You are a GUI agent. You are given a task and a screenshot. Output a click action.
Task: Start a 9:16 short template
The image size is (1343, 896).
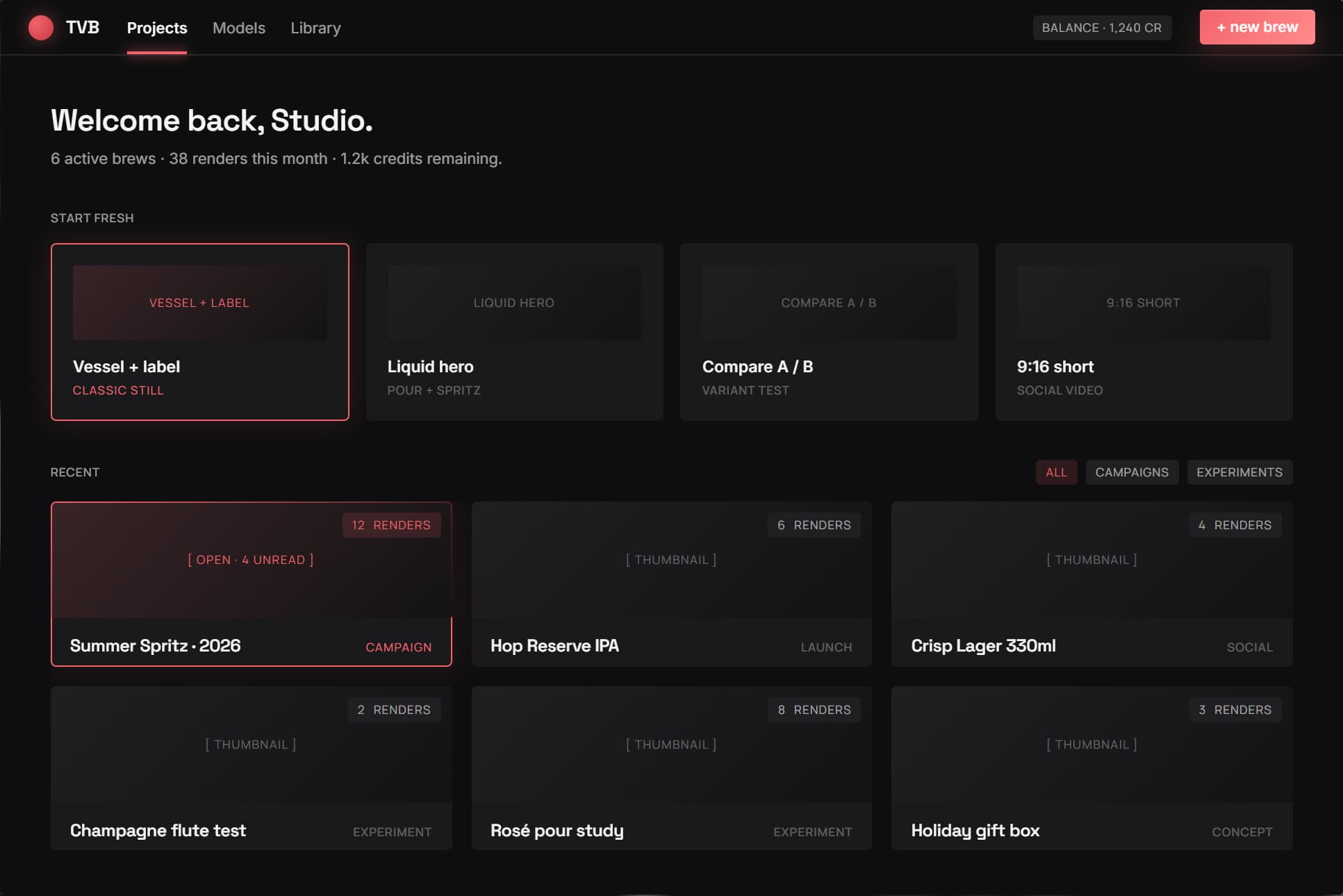(x=1144, y=332)
